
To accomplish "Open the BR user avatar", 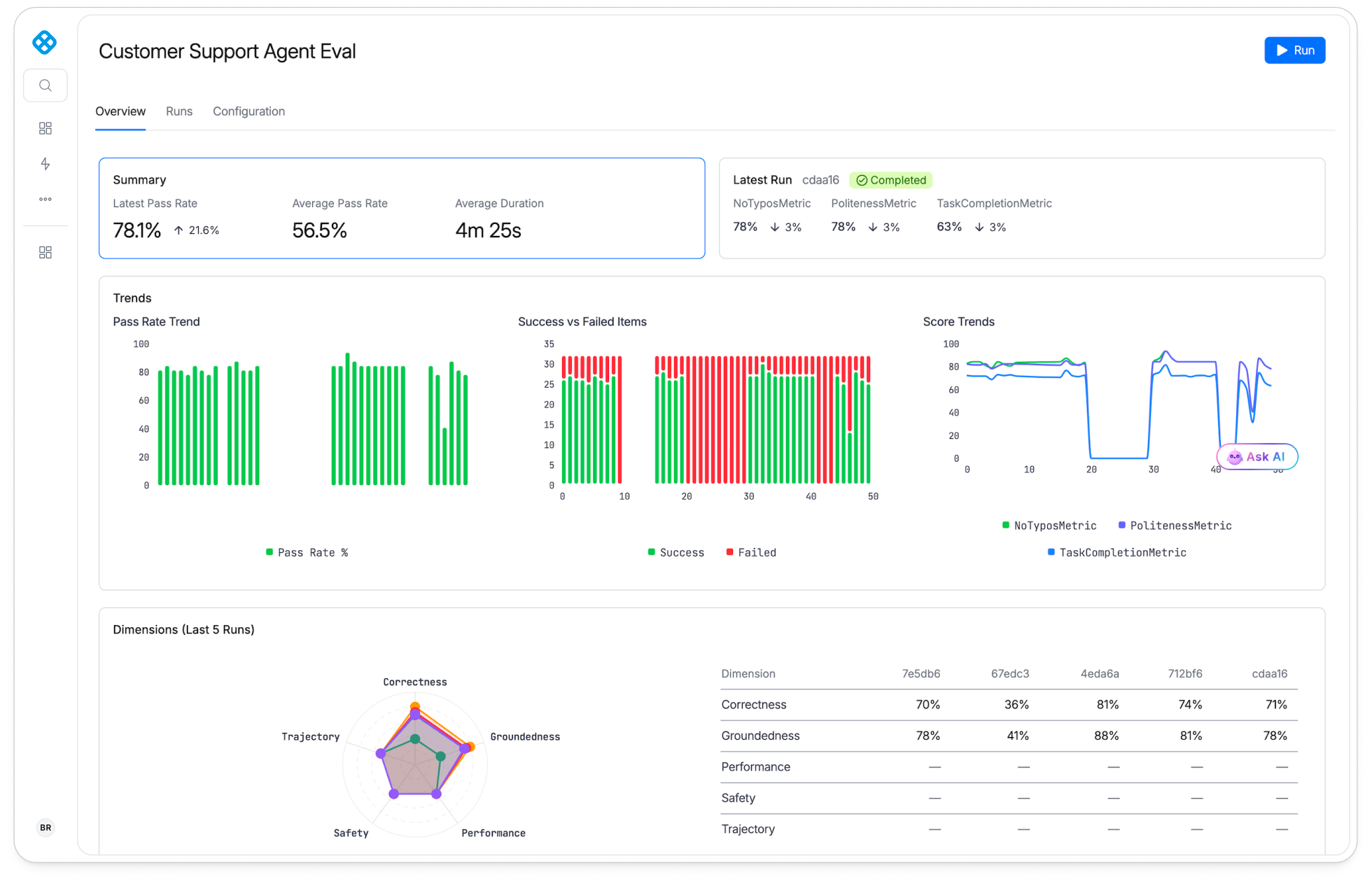I will [x=45, y=827].
